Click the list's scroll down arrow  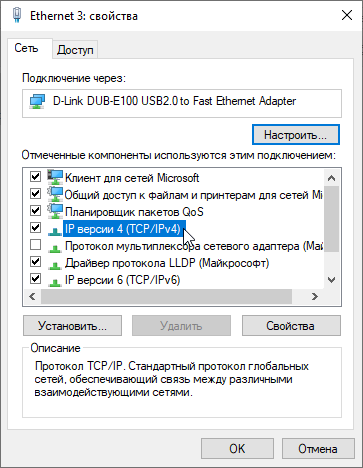tap(331, 280)
